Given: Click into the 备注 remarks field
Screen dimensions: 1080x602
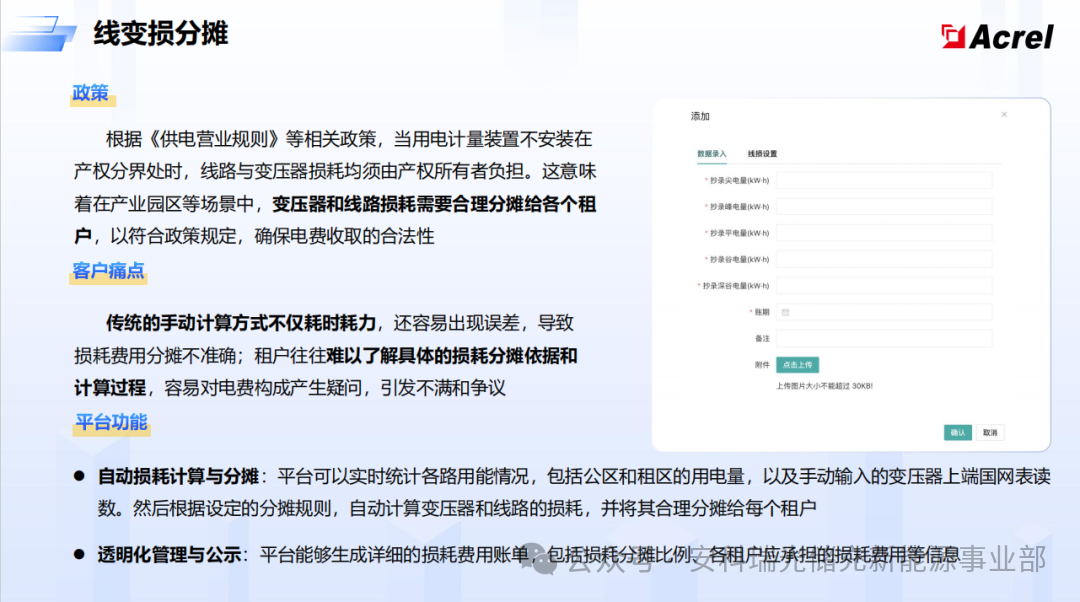Looking at the screenshot, I should click(884, 338).
